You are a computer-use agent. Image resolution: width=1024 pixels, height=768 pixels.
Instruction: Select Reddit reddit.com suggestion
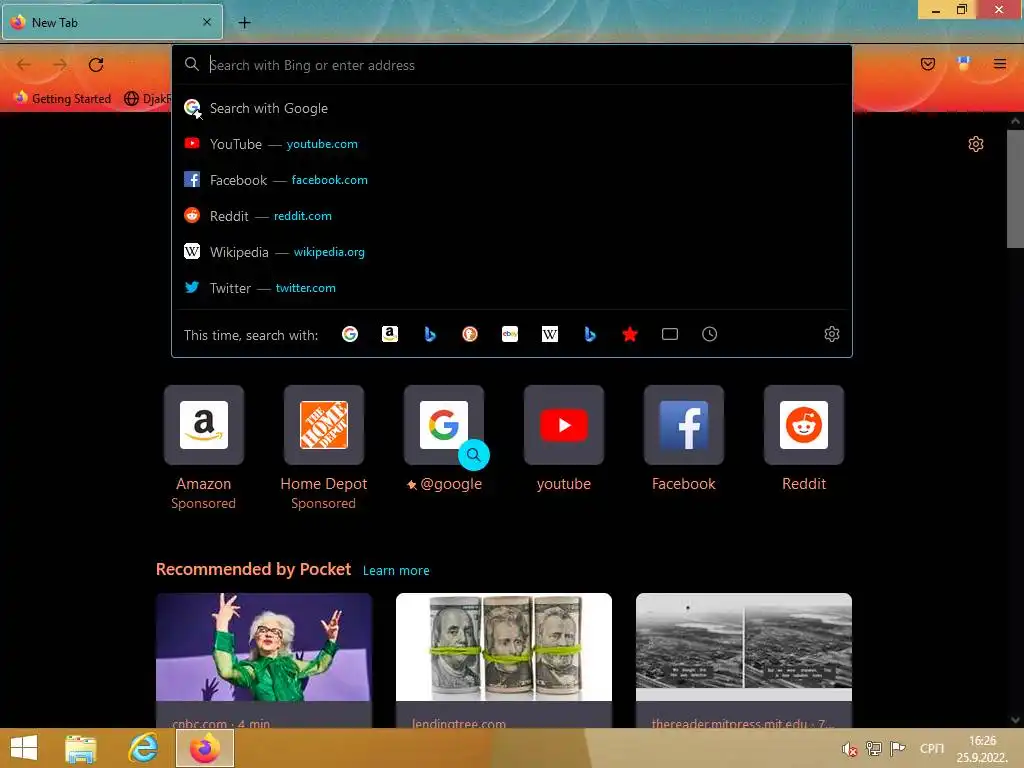click(511, 216)
